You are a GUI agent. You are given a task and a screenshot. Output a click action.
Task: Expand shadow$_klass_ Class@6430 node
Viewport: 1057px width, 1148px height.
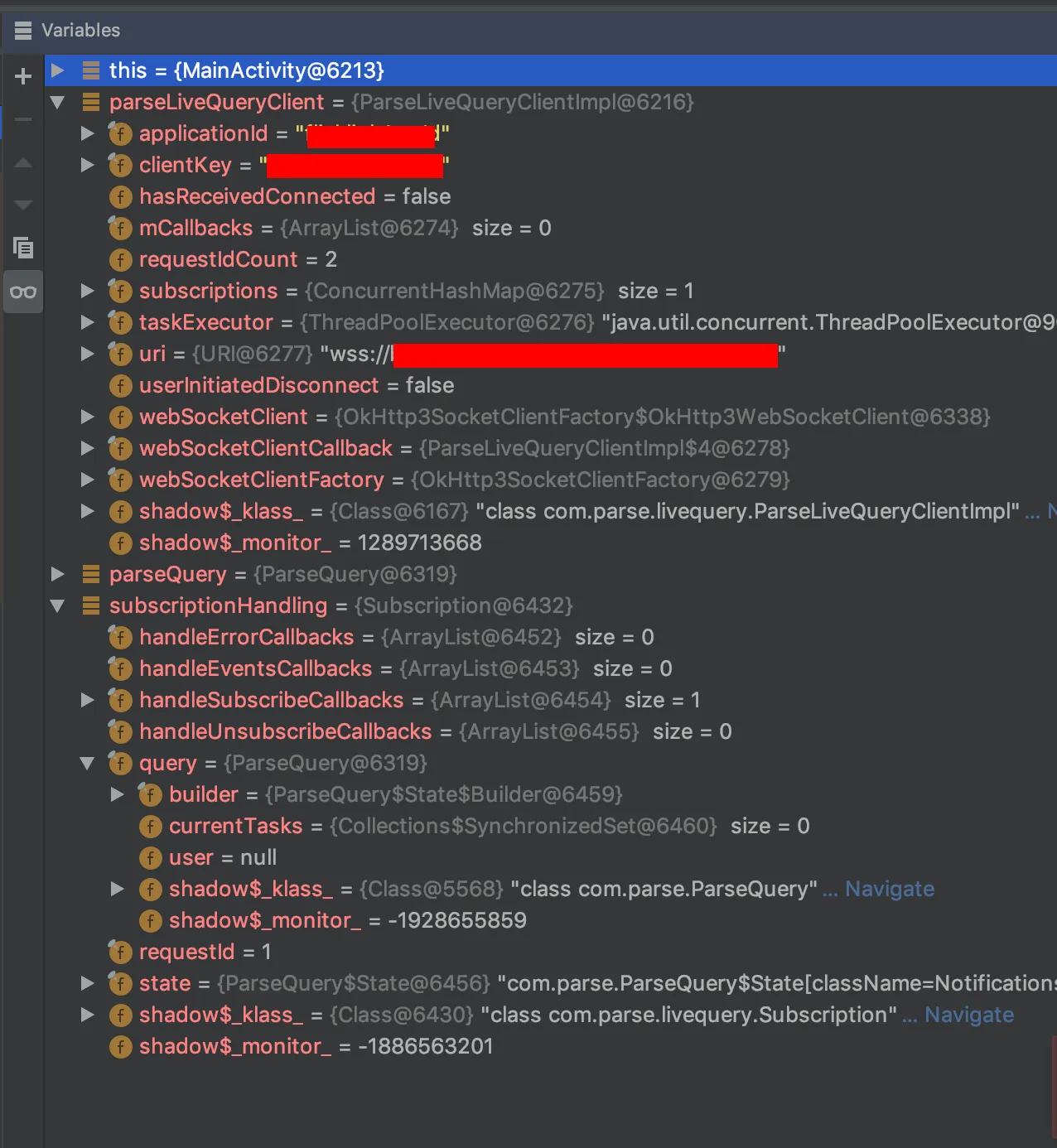(87, 1015)
